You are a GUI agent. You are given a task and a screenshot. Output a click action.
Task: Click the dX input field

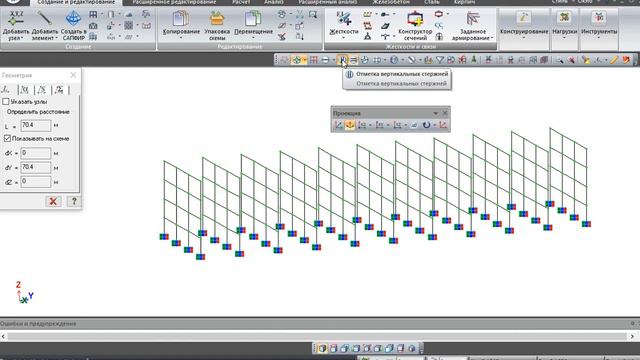coord(36,153)
